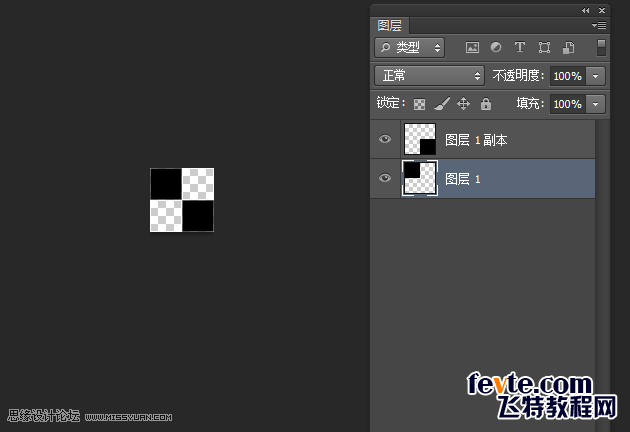The height and width of the screenshot is (432, 630).
Task: Open the 正常 blend mode dropdown
Action: [x=430, y=76]
